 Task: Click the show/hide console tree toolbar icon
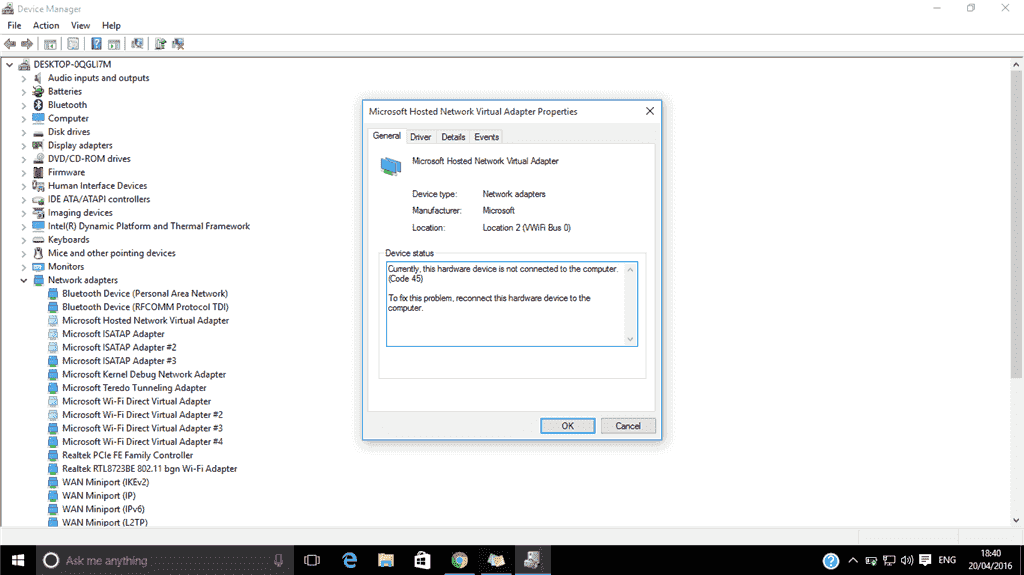(x=50, y=44)
